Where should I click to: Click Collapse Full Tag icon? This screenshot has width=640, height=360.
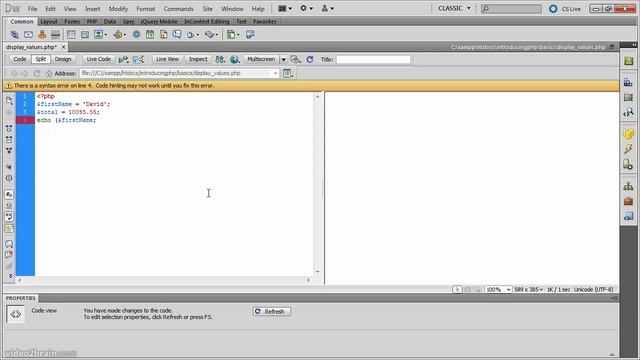[x=9, y=128]
